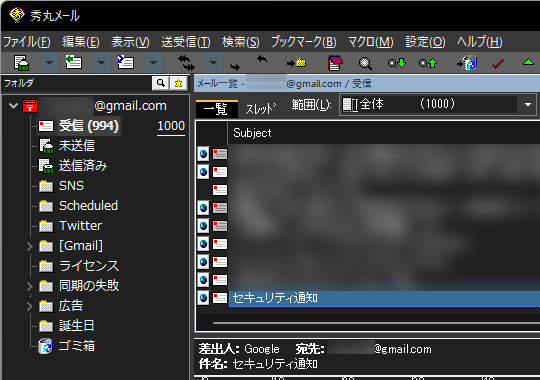This screenshot has width=540, height=380.
Task: Click the move to trash toolbar icon
Action: 467,63
